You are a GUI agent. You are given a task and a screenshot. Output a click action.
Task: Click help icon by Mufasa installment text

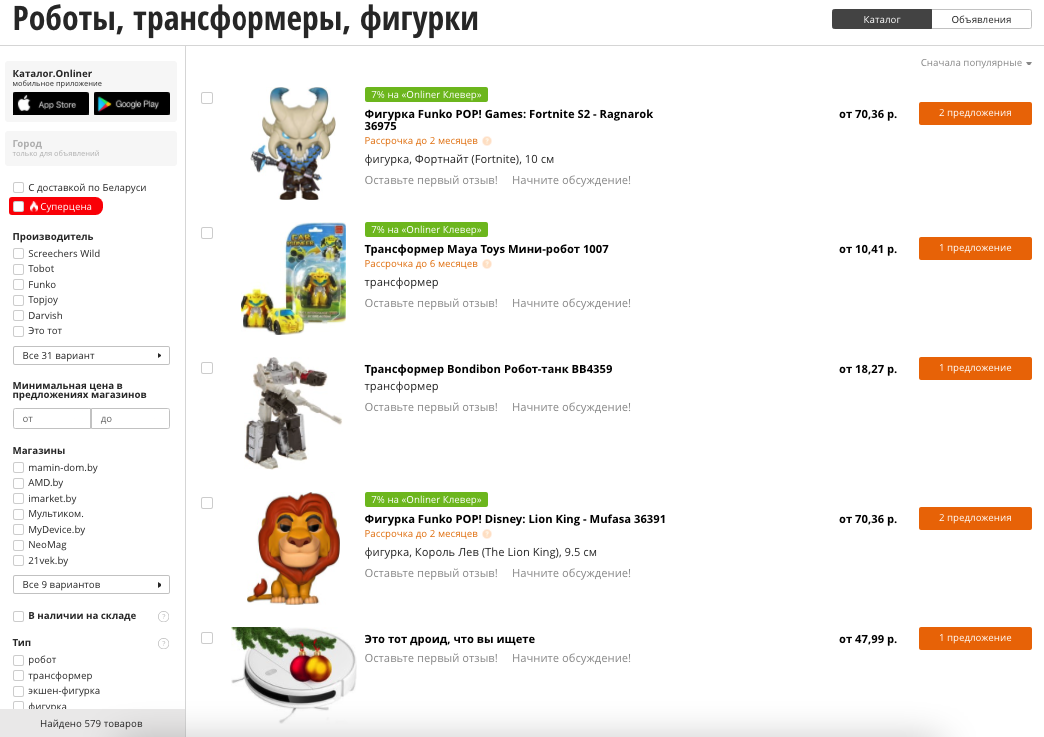pos(487,534)
